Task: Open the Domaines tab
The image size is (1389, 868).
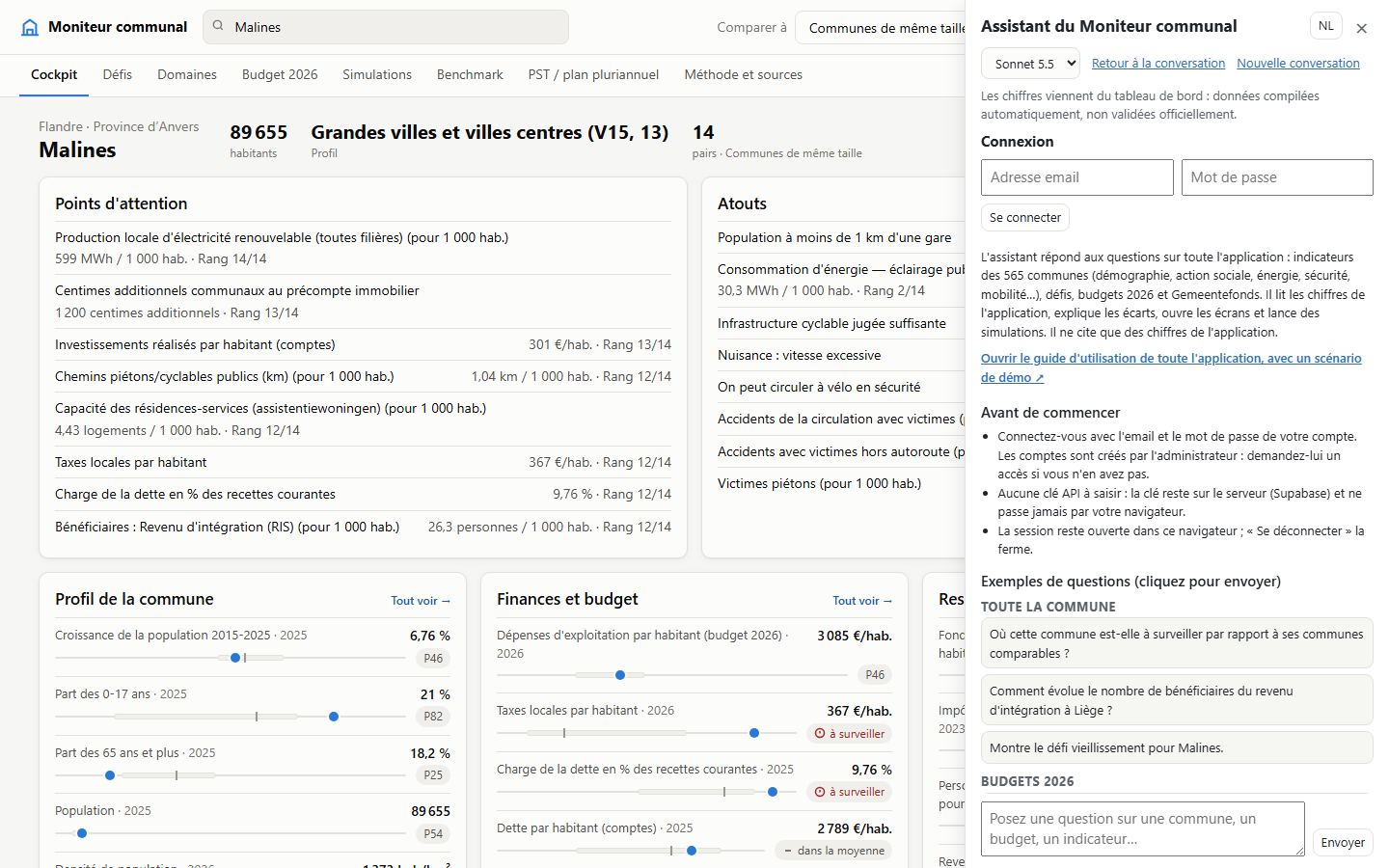Action: click(187, 74)
